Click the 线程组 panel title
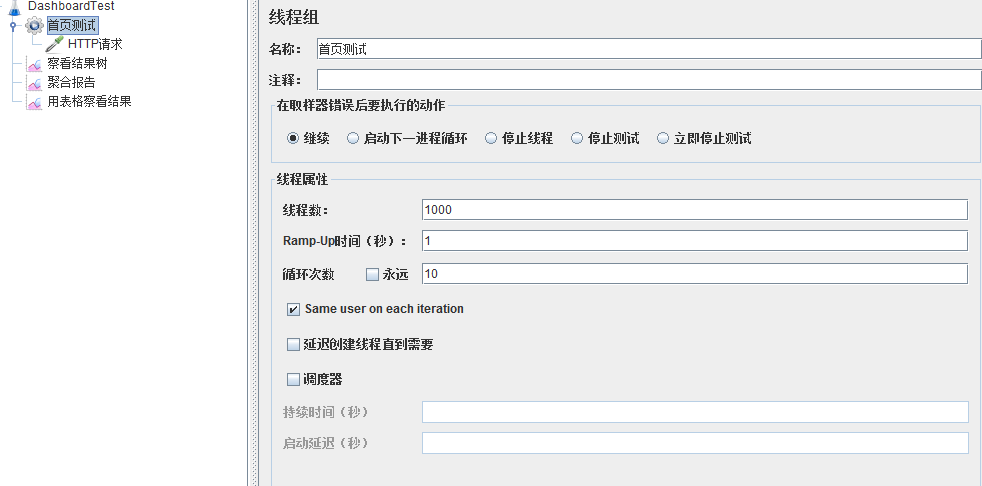The height and width of the screenshot is (486, 982). [294, 18]
